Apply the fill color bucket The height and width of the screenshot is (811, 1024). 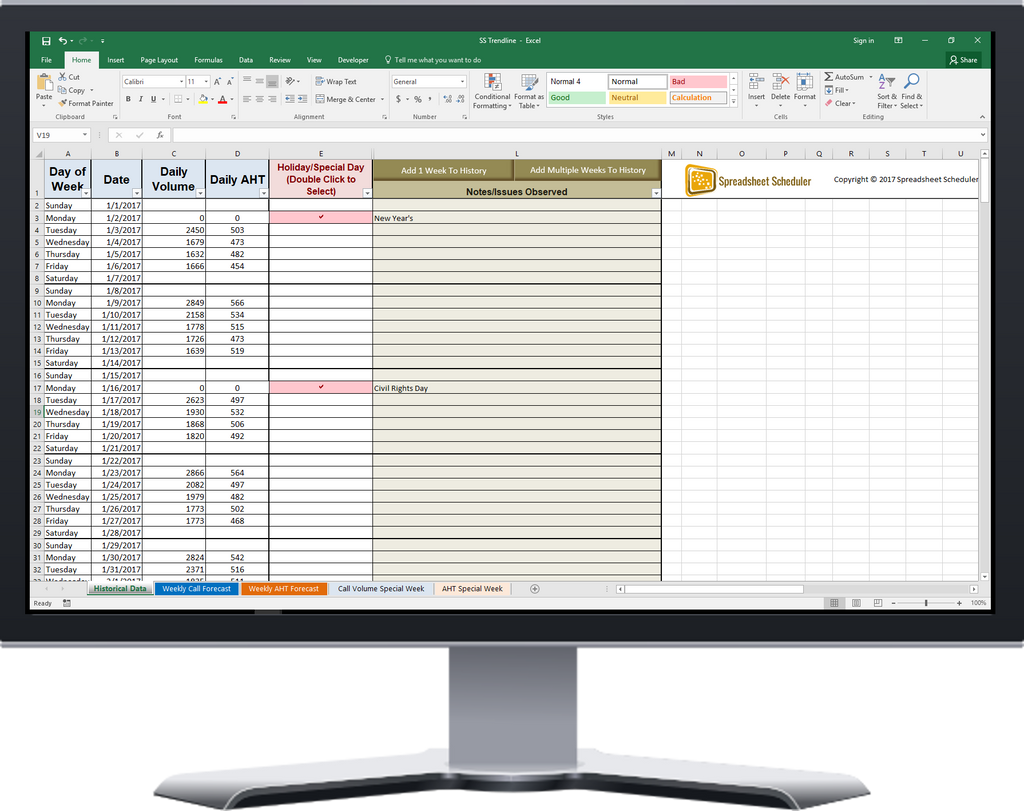203,99
